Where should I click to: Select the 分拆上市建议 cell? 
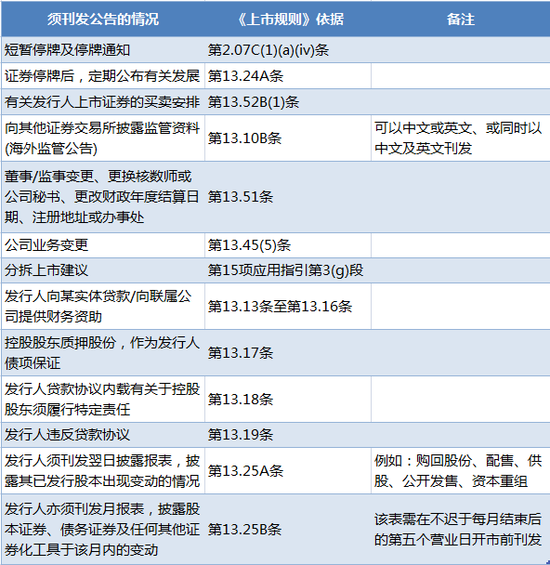click(103, 270)
